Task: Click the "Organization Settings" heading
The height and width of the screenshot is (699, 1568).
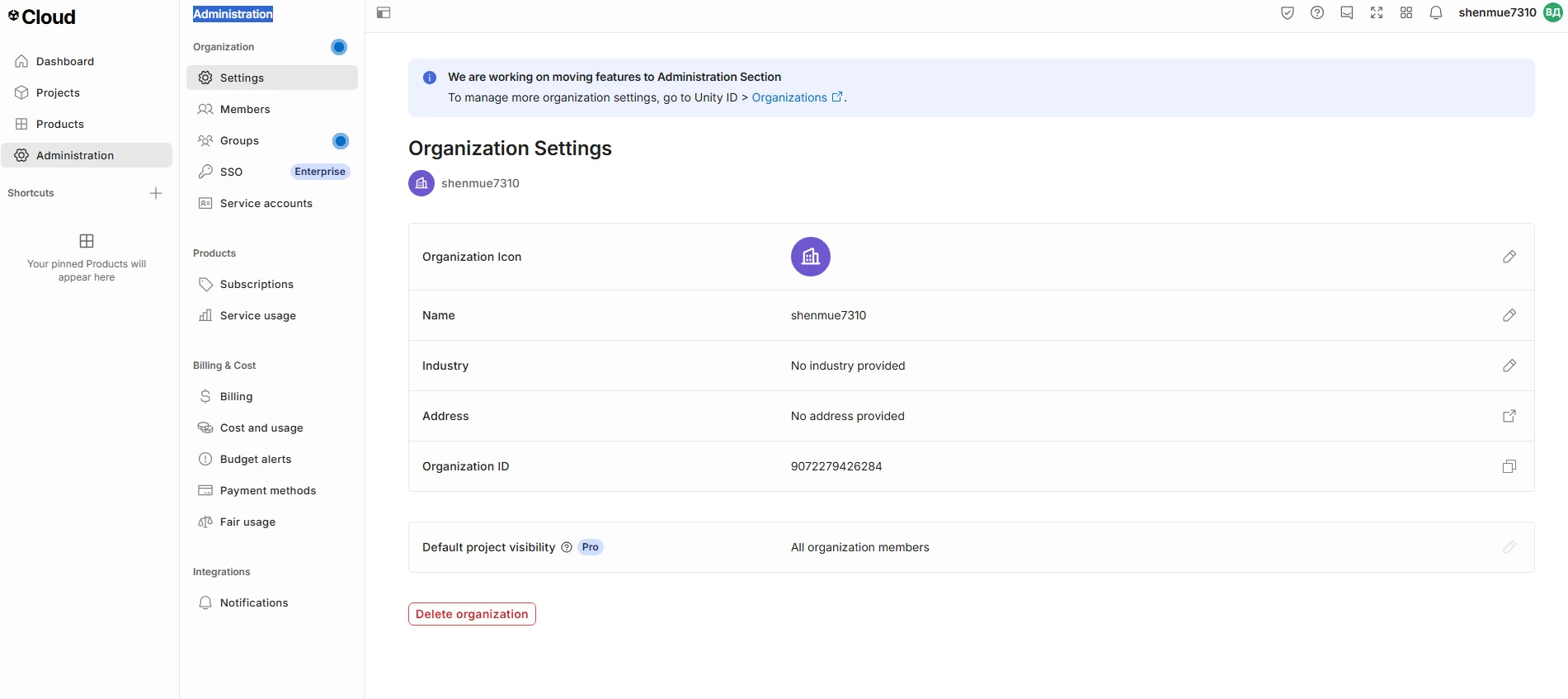Action: [510, 149]
